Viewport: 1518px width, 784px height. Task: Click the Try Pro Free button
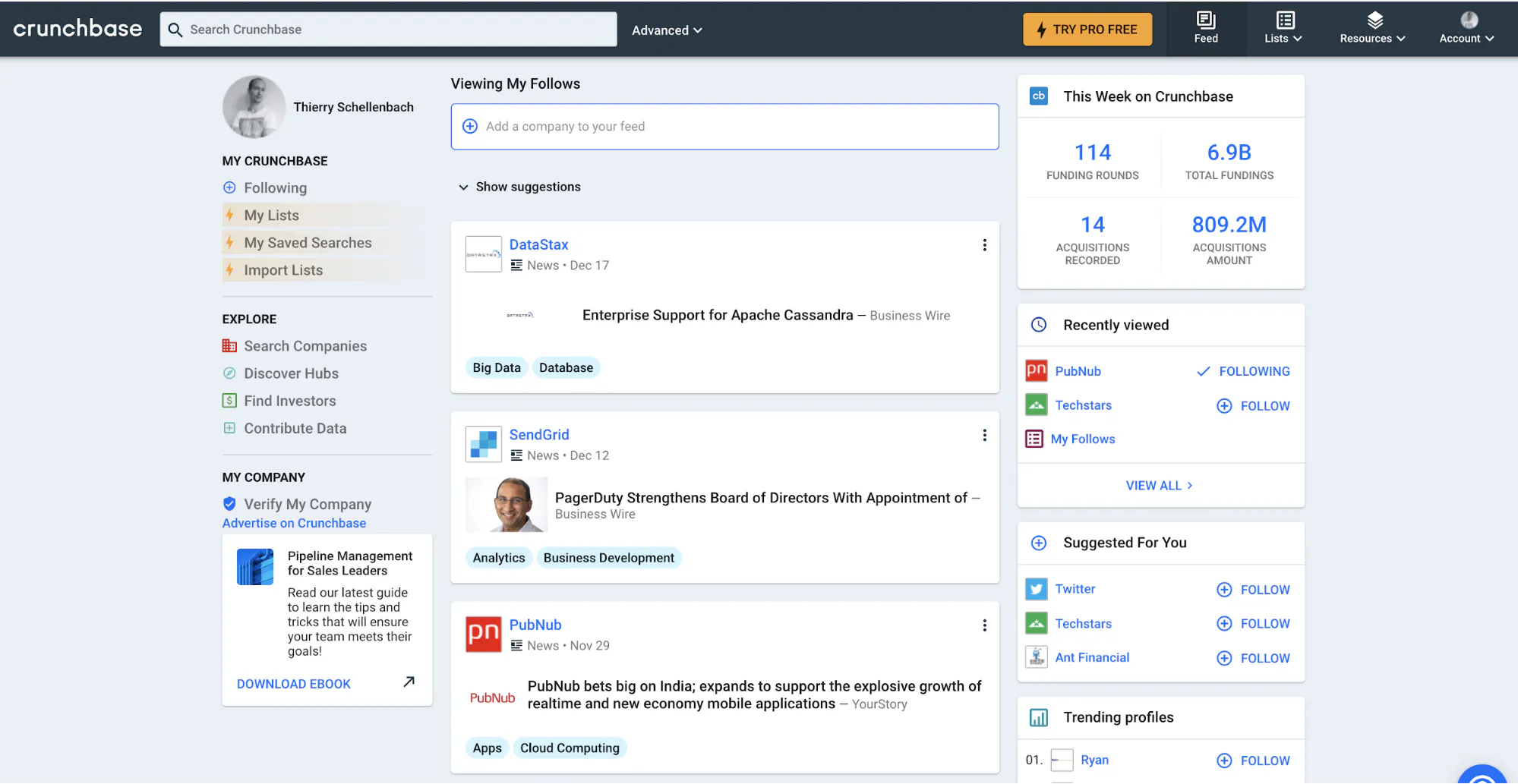point(1087,30)
